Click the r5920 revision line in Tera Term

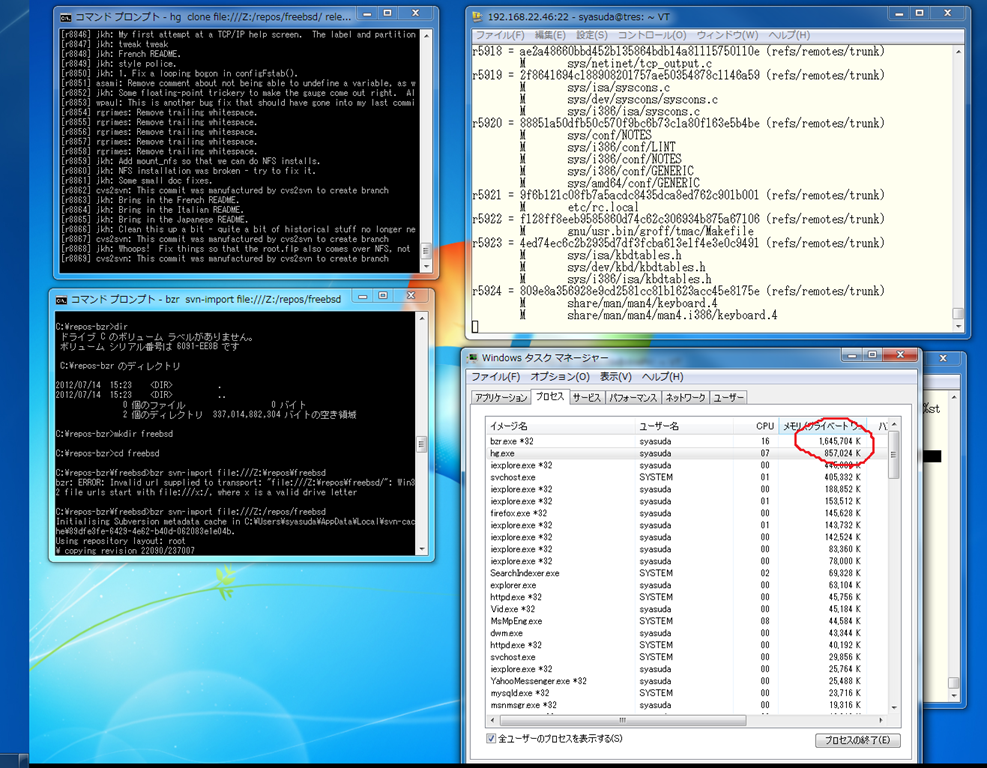(679, 123)
